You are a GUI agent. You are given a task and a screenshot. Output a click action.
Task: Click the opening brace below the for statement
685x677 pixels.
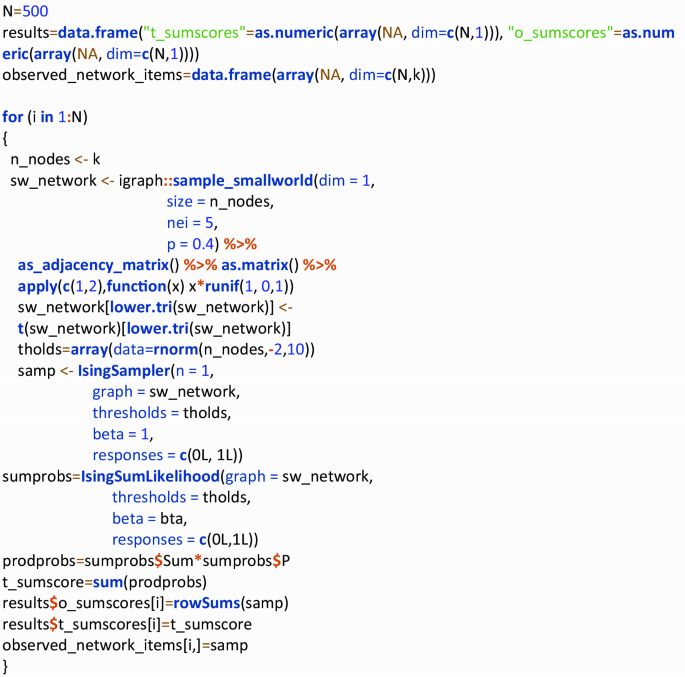(x=5, y=138)
